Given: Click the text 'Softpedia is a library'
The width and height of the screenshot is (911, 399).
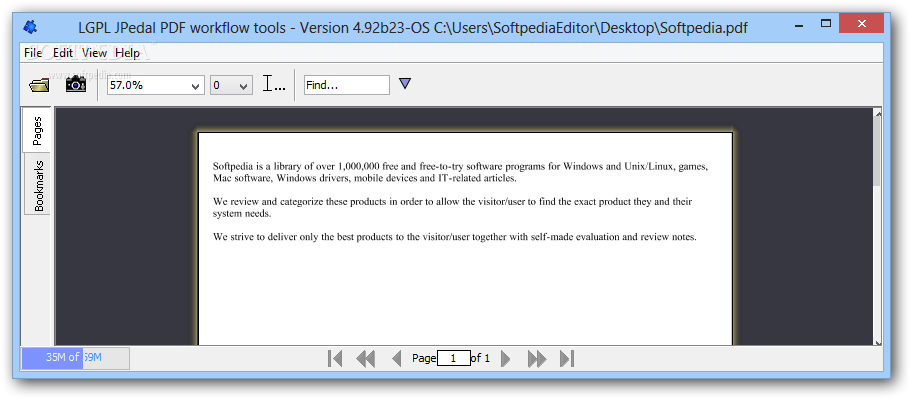Looking at the screenshot, I should [257, 167].
